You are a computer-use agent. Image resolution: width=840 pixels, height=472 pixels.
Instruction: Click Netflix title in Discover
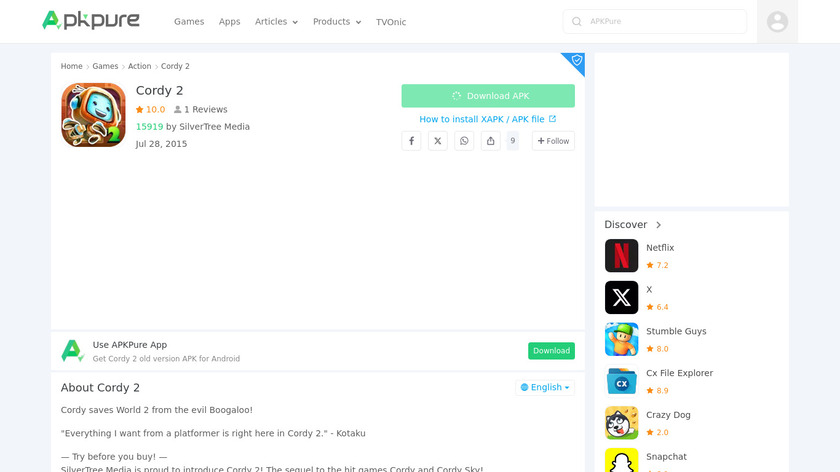coord(660,248)
